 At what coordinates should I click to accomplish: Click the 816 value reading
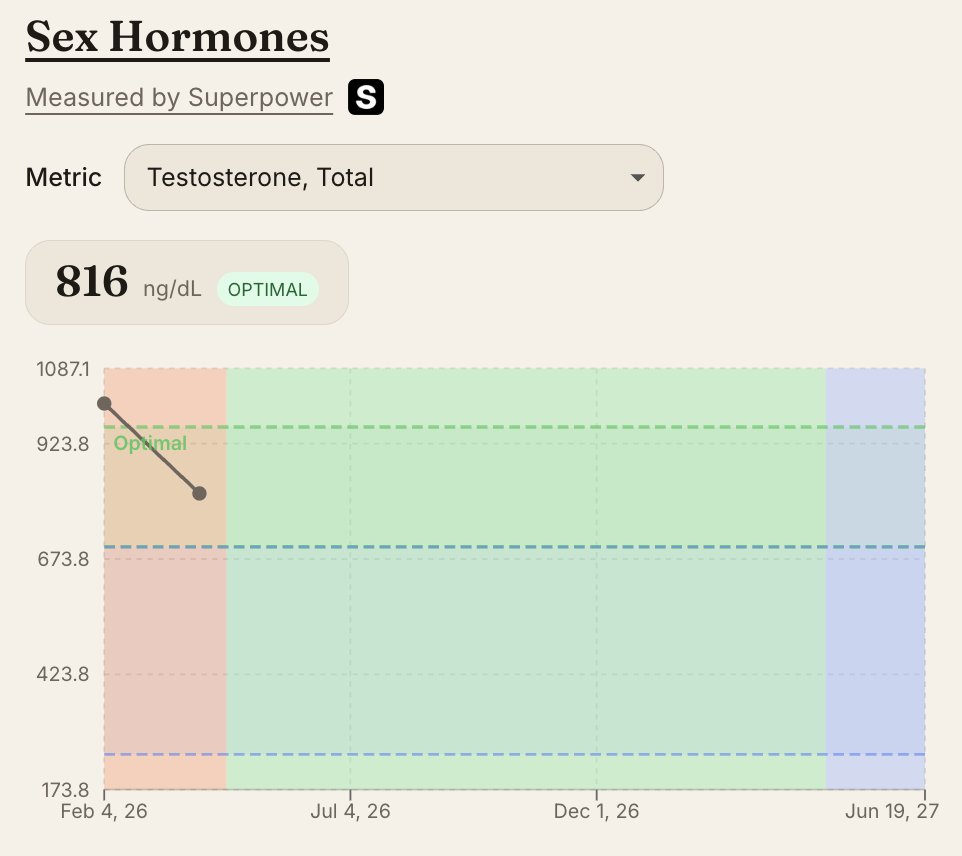[92, 282]
